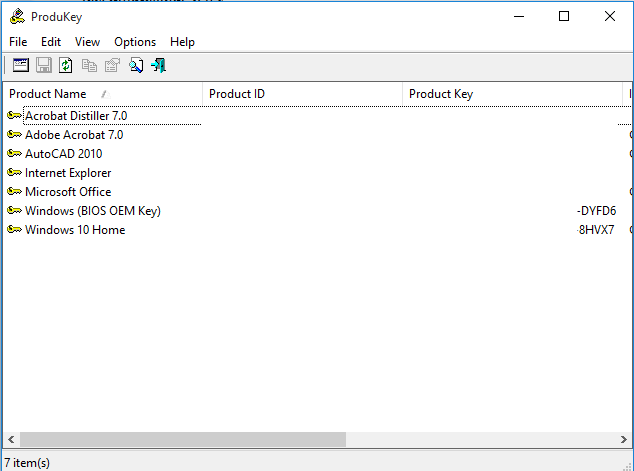Click the horizontal scrollbar left arrow

[11, 439]
